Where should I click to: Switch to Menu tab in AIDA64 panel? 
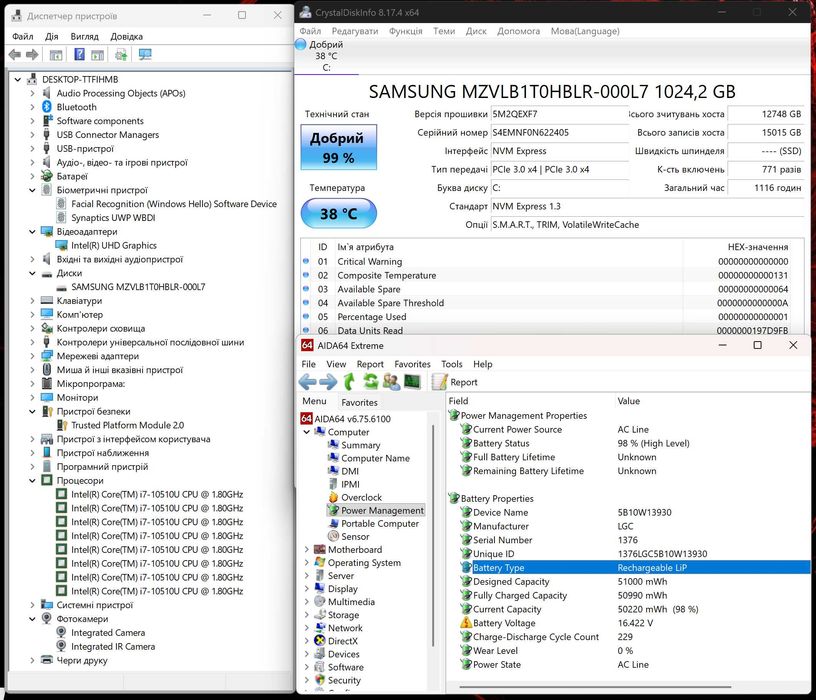pos(314,401)
